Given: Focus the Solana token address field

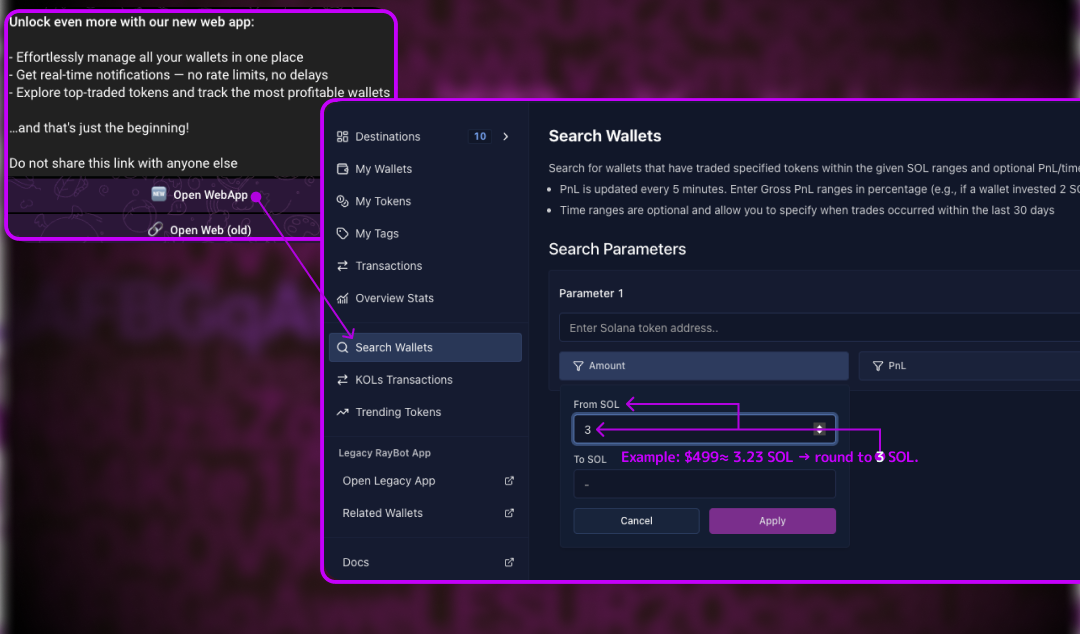Looking at the screenshot, I should pos(820,328).
